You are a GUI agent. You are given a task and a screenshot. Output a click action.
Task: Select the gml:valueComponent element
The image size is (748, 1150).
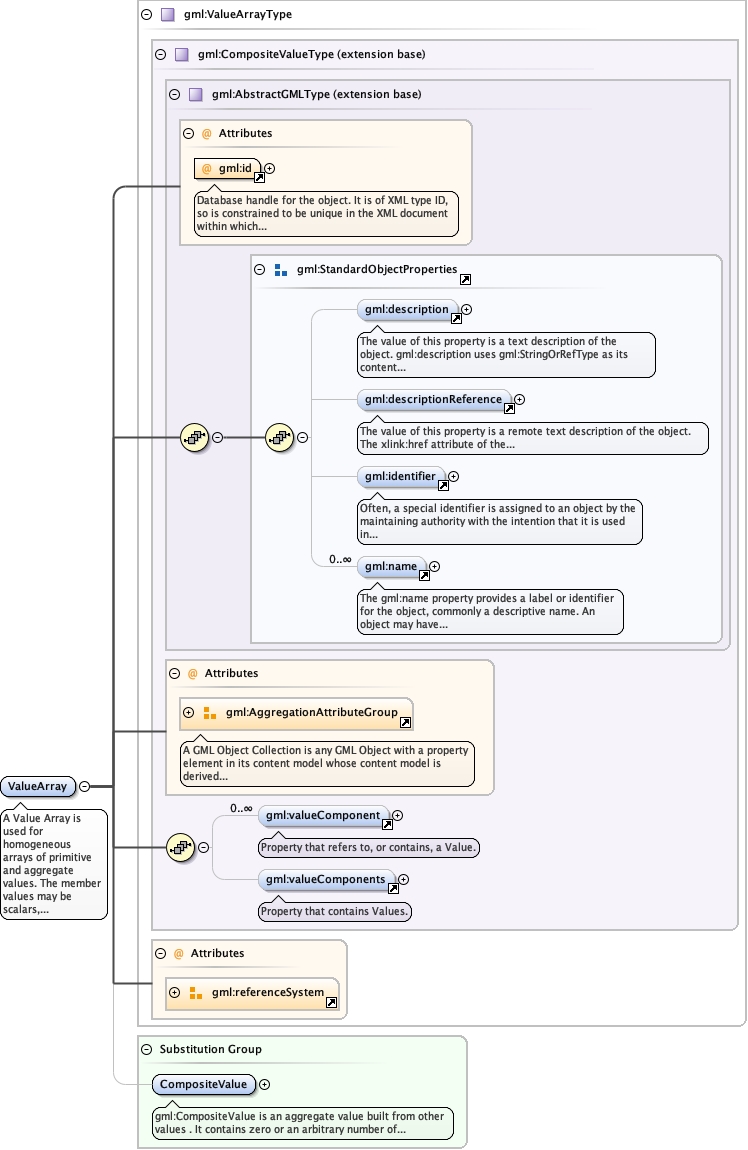coord(322,816)
